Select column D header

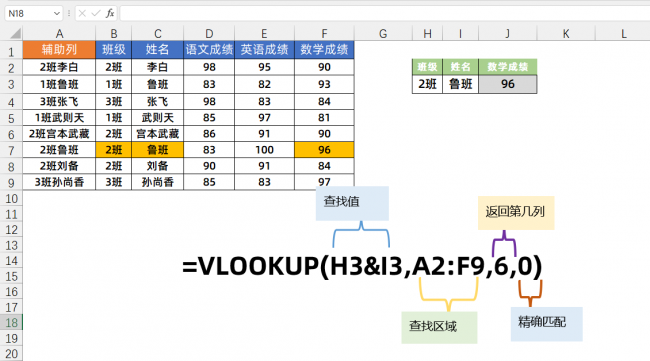coord(209,34)
